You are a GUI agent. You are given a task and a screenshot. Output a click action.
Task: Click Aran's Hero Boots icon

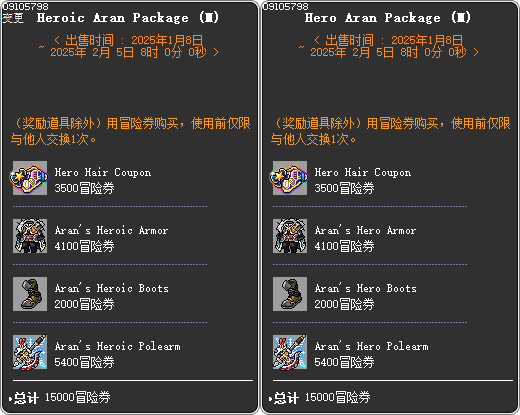tap(290, 294)
